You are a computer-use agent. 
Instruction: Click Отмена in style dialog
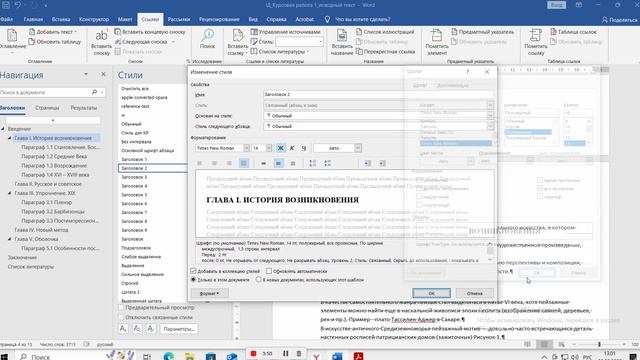click(474, 293)
